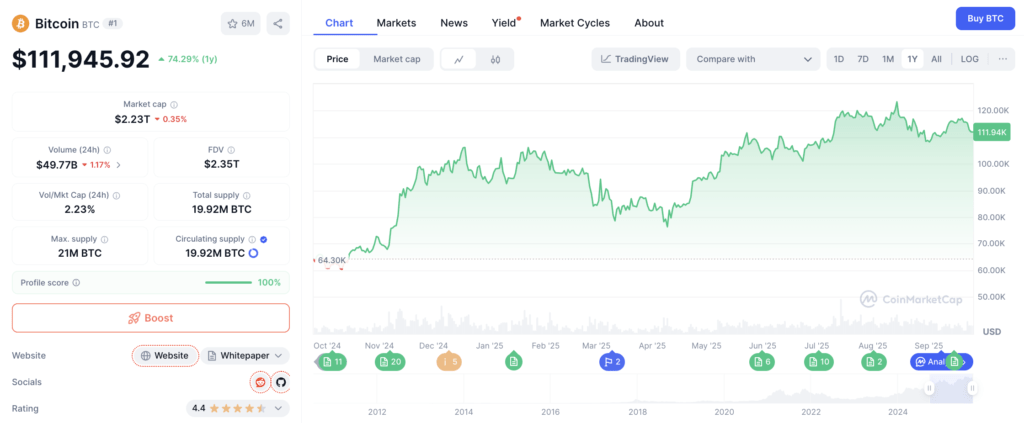The height and width of the screenshot is (423, 1024).
Task: Switch to line chart view
Action: tap(459, 59)
